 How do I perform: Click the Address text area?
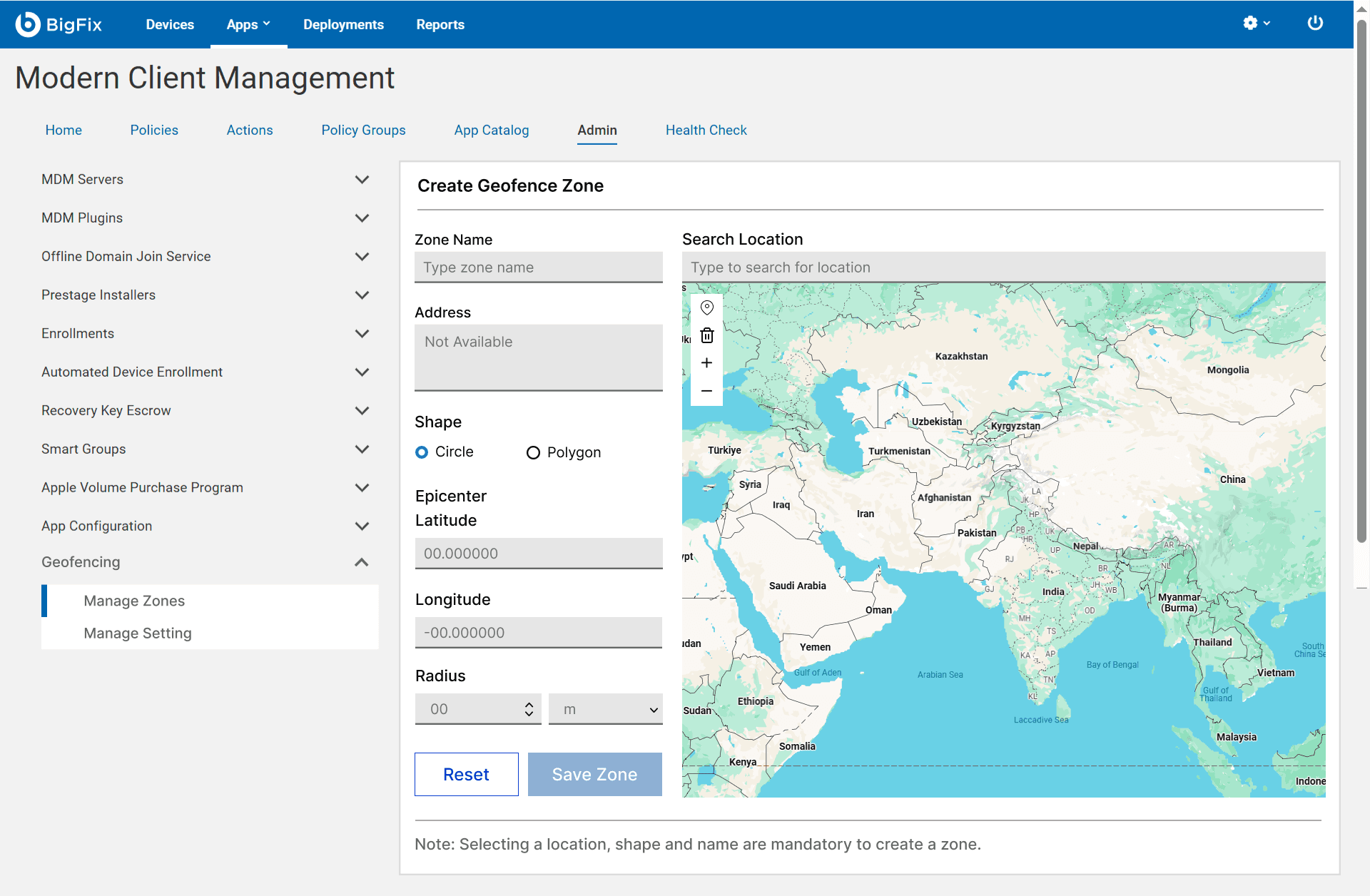coord(539,358)
